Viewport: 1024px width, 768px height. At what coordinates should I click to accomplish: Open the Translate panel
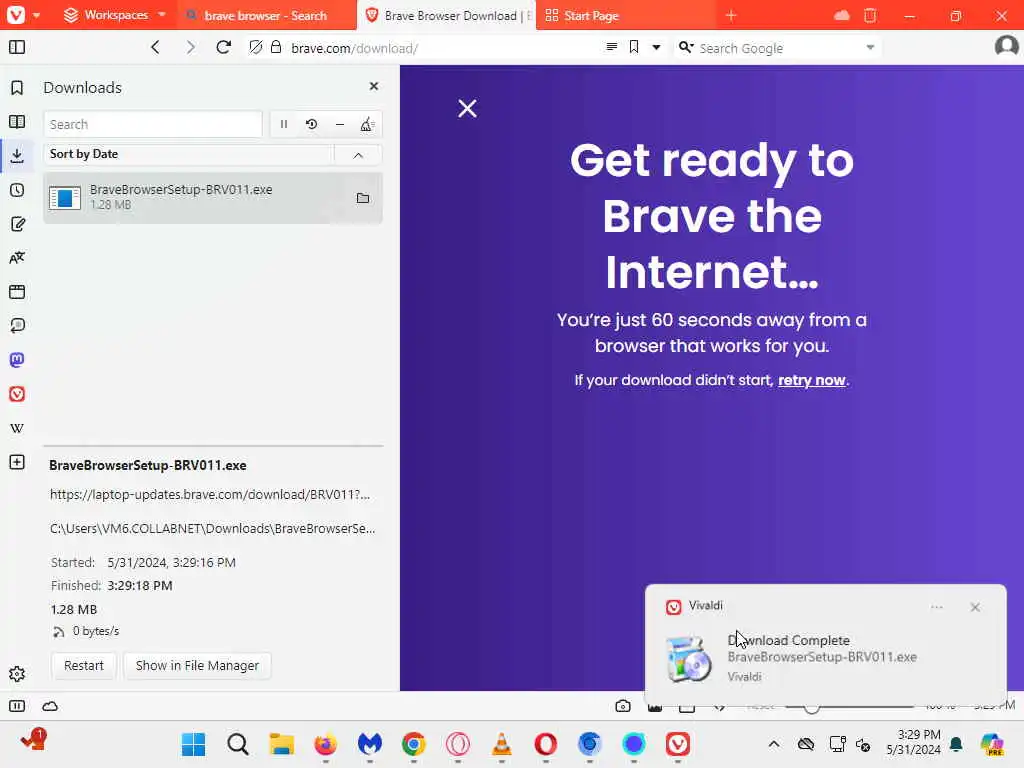point(17,258)
